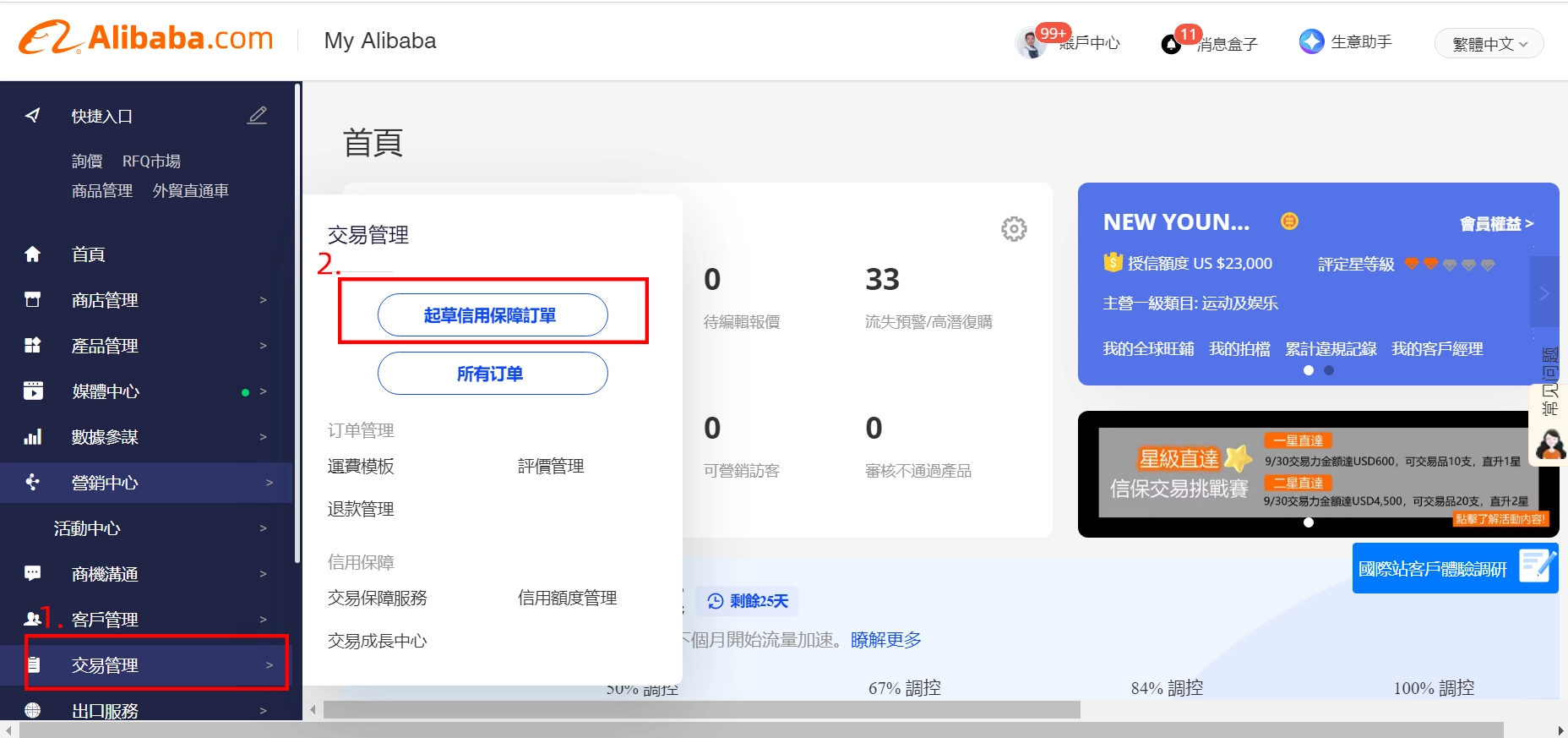Open 我的客戶經理 link
This screenshot has width=1568, height=738.
pos(1437,348)
